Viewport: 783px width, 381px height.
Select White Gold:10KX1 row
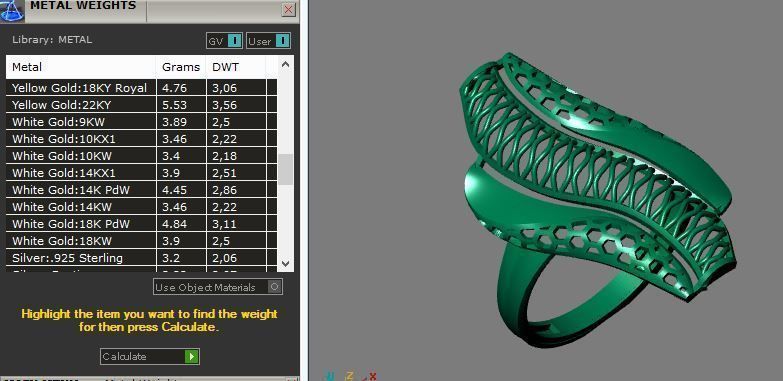pos(141,139)
